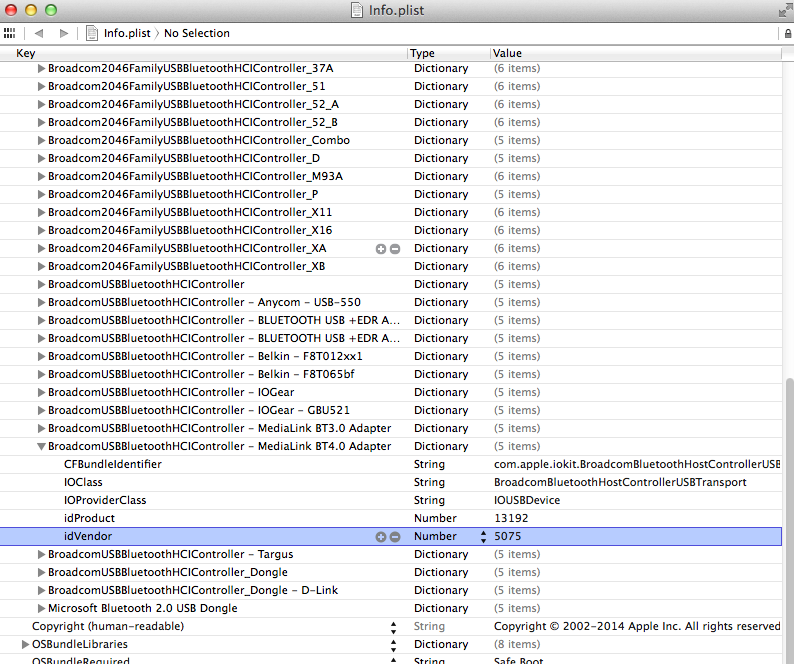Open the related items grid icon
The height and width of the screenshot is (664, 794).
pos(9,33)
